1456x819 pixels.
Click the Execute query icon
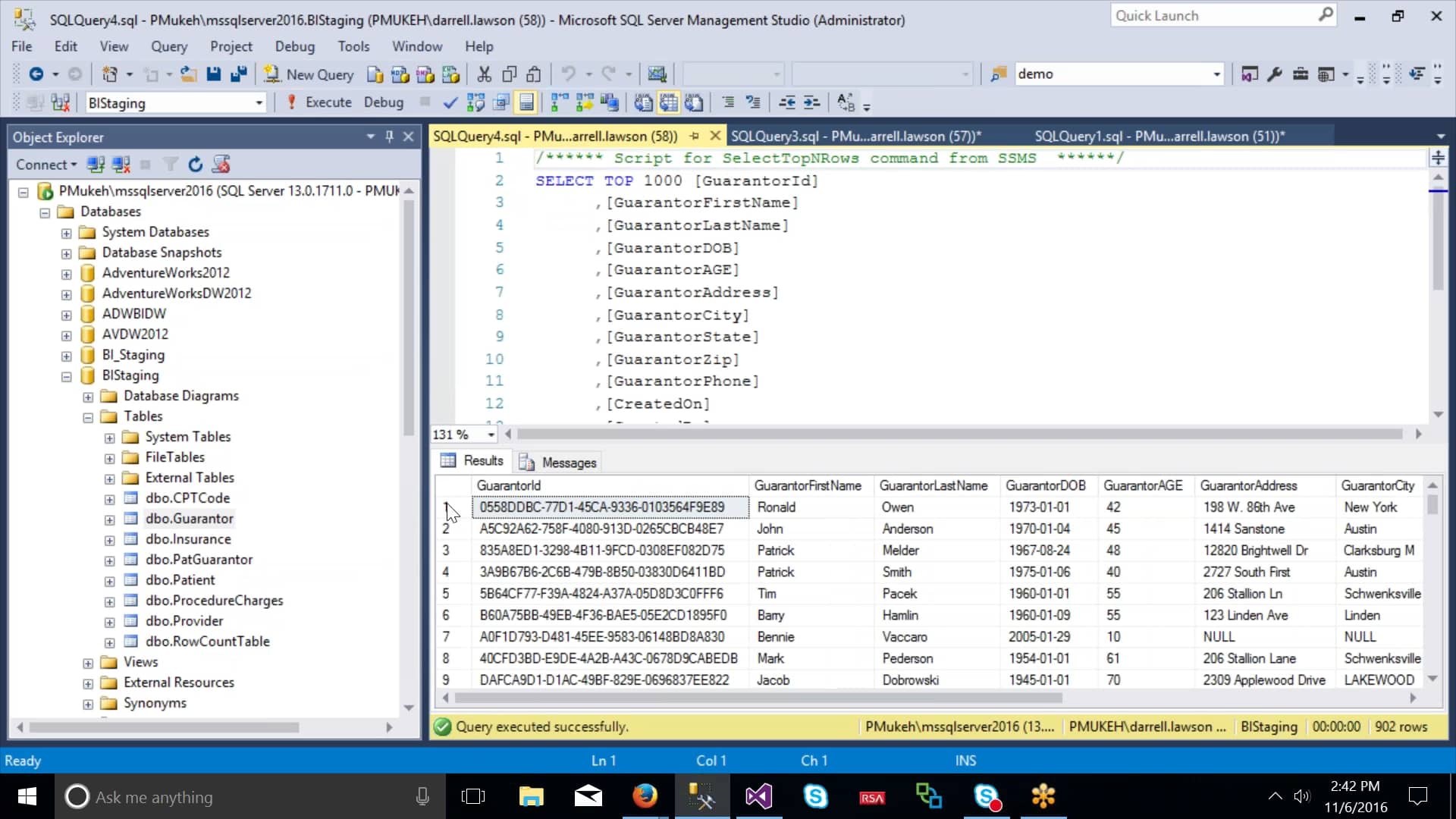[x=318, y=102]
